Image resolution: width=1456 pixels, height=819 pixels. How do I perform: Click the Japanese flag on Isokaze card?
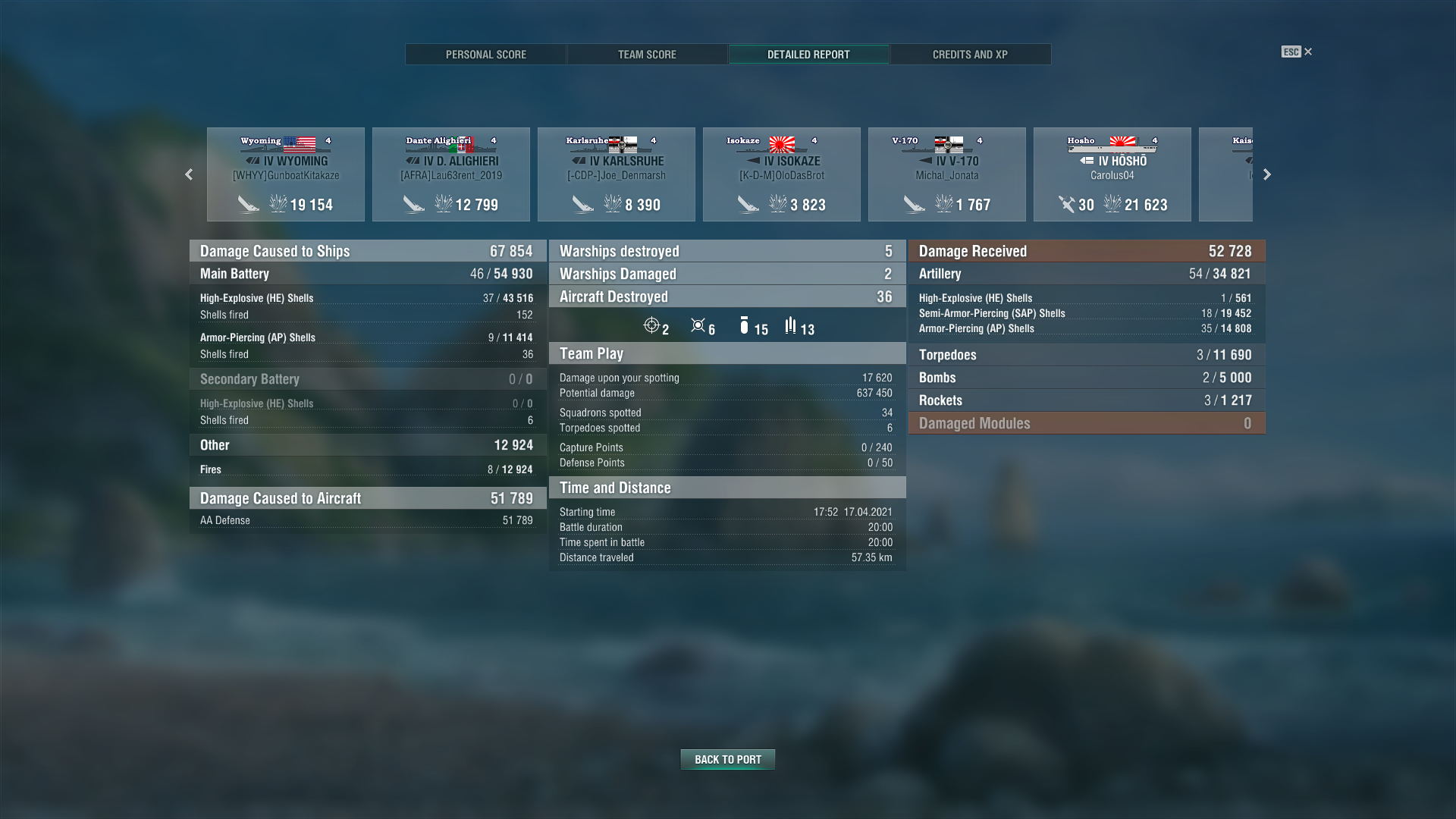point(782,144)
